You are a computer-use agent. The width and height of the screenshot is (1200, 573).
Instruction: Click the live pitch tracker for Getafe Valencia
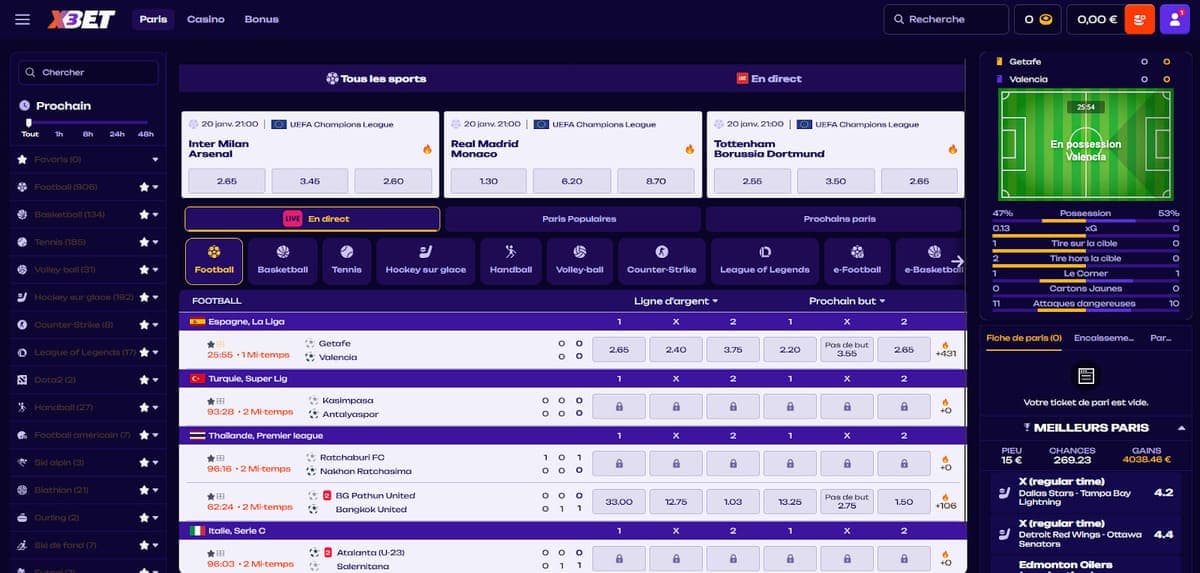click(x=1085, y=145)
